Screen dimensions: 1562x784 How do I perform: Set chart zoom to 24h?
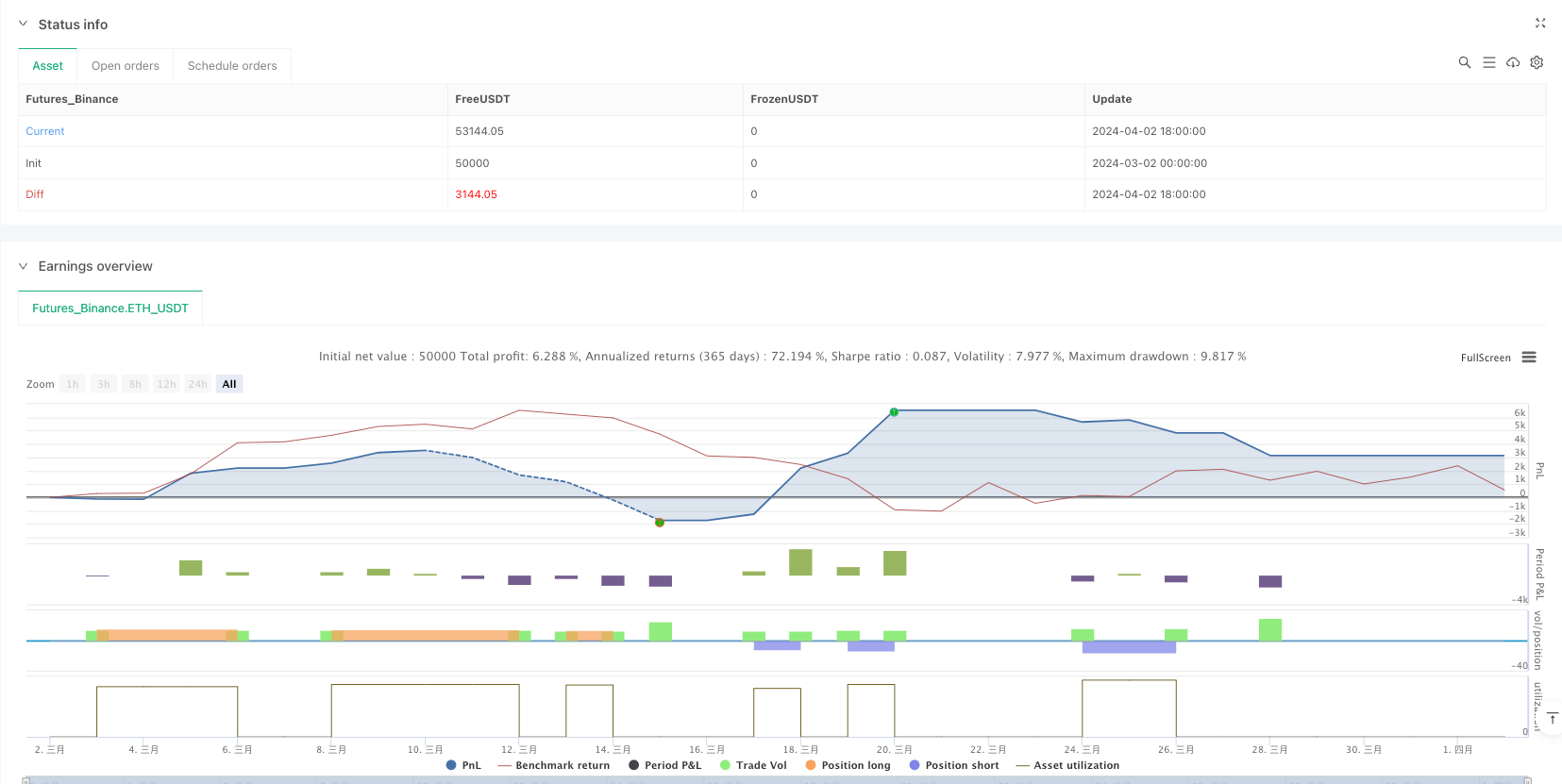[x=197, y=384]
